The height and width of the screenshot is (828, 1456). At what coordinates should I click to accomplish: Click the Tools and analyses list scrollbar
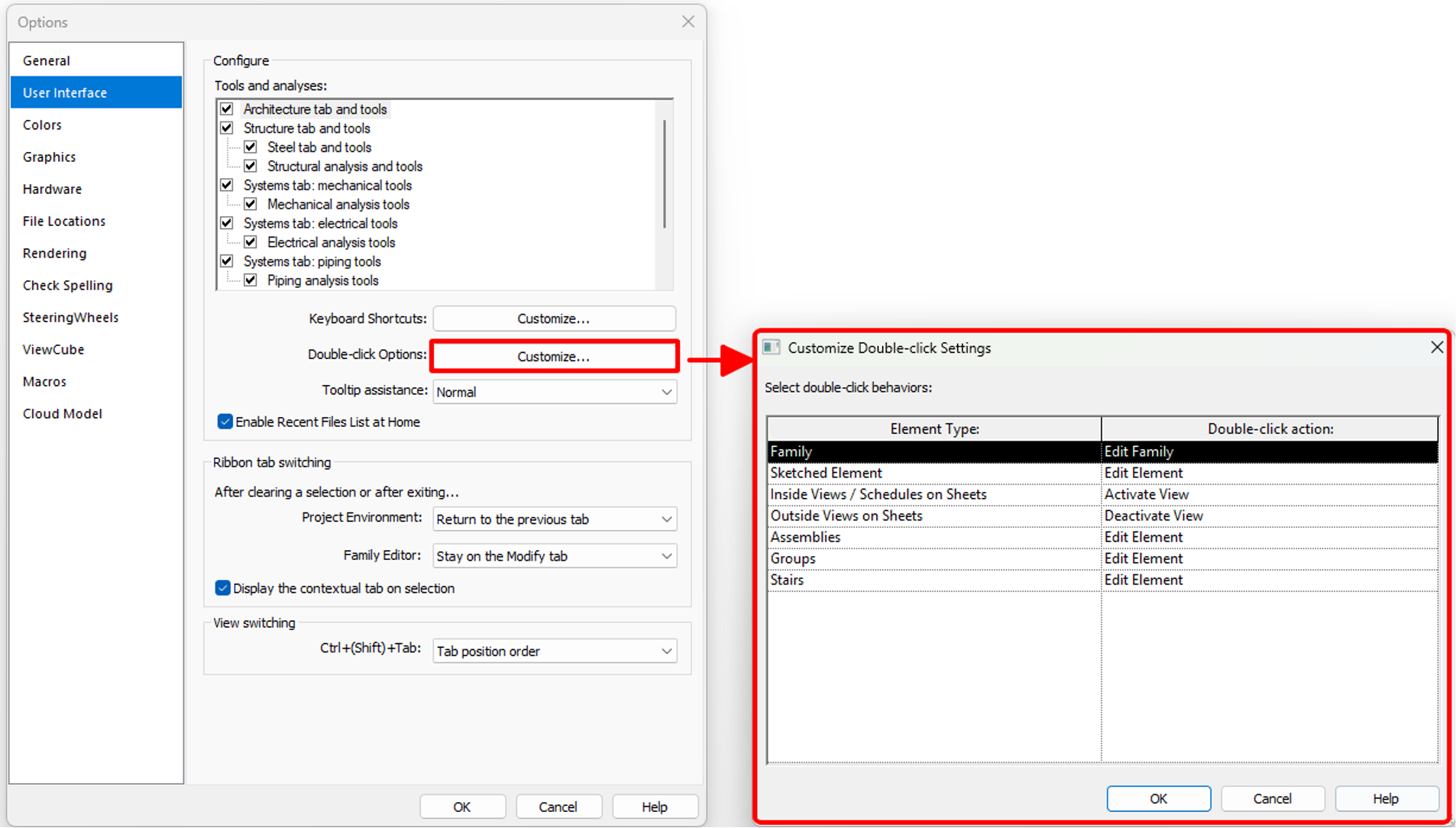(x=665, y=174)
